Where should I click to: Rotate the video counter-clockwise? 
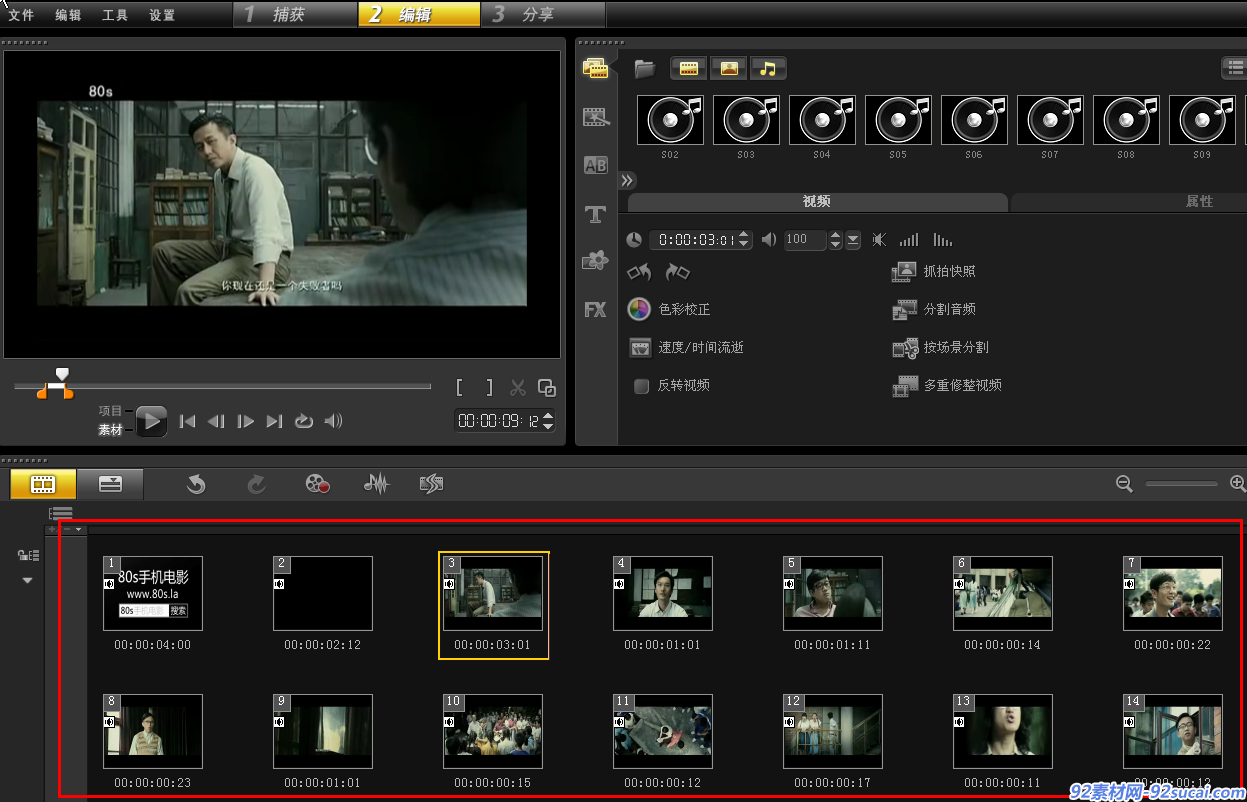[x=639, y=272]
